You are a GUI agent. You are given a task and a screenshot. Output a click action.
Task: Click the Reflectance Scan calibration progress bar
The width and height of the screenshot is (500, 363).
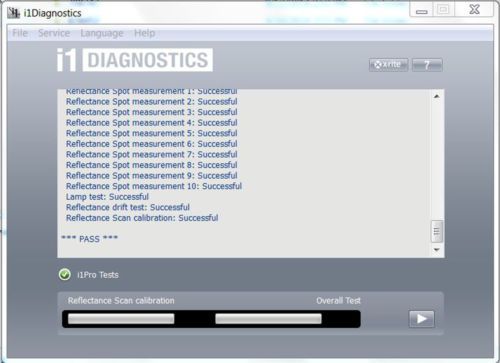click(121, 319)
